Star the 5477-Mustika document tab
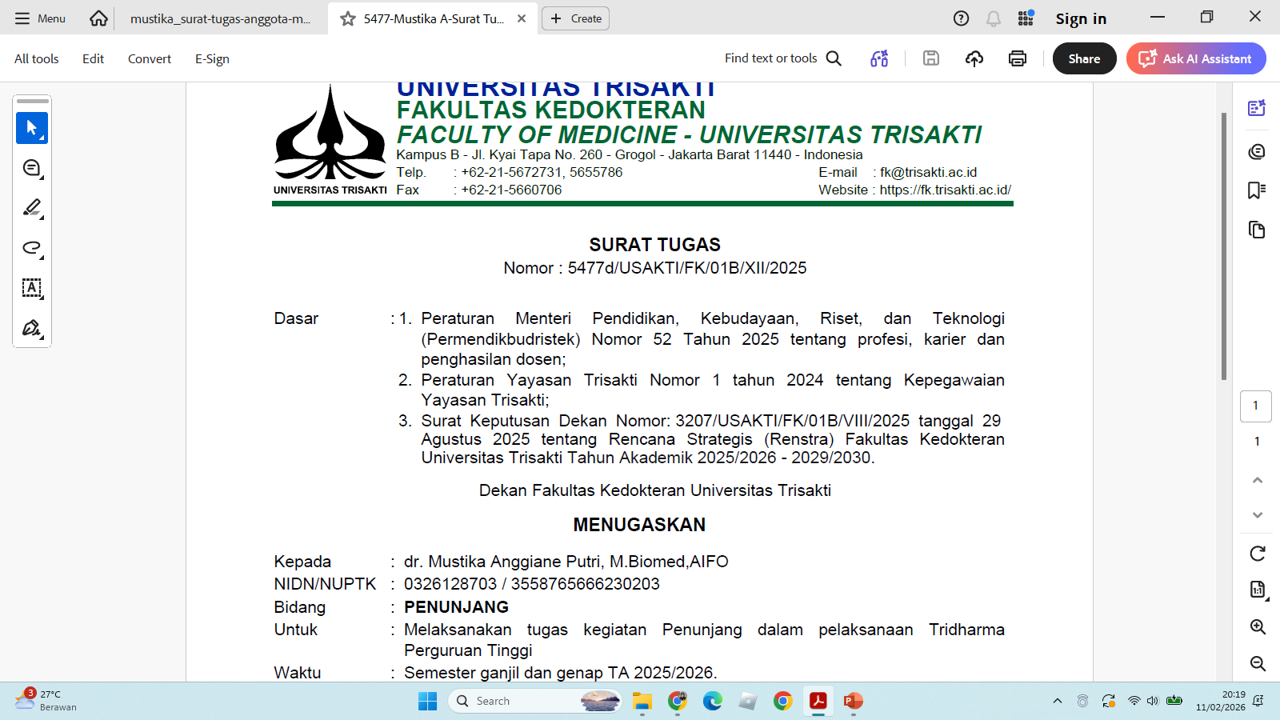Screen dimensions: 1280x720 (x=348, y=19)
